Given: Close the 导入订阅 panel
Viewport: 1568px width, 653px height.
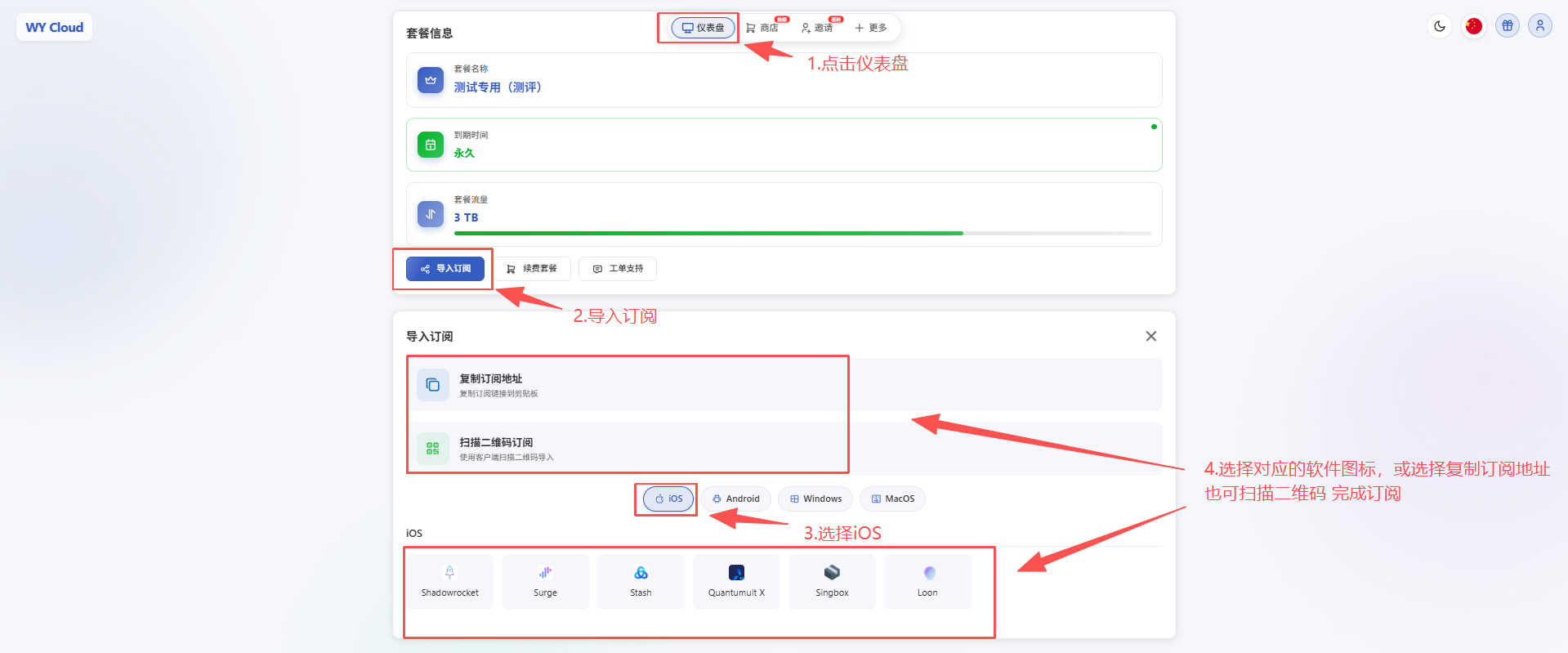Looking at the screenshot, I should 1150,336.
